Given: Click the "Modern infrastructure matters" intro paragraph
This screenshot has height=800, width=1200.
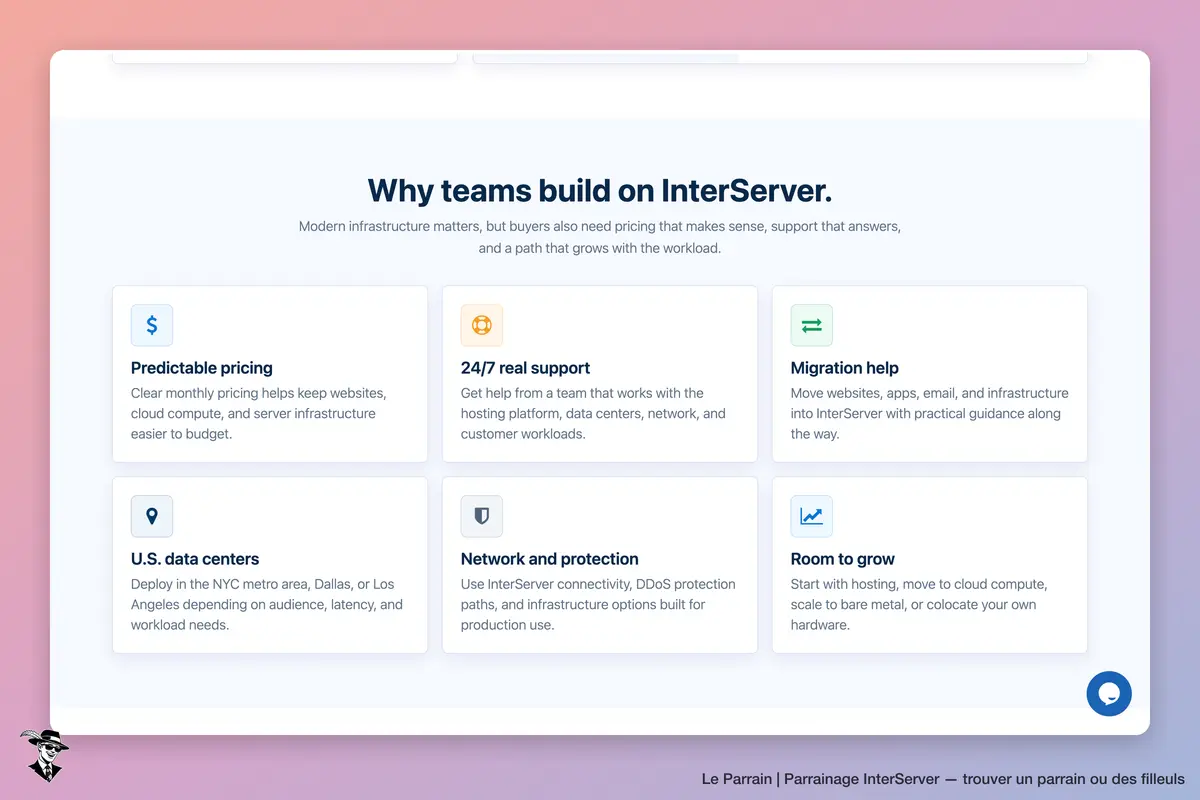Looking at the screenshot, I should [600, 237].
